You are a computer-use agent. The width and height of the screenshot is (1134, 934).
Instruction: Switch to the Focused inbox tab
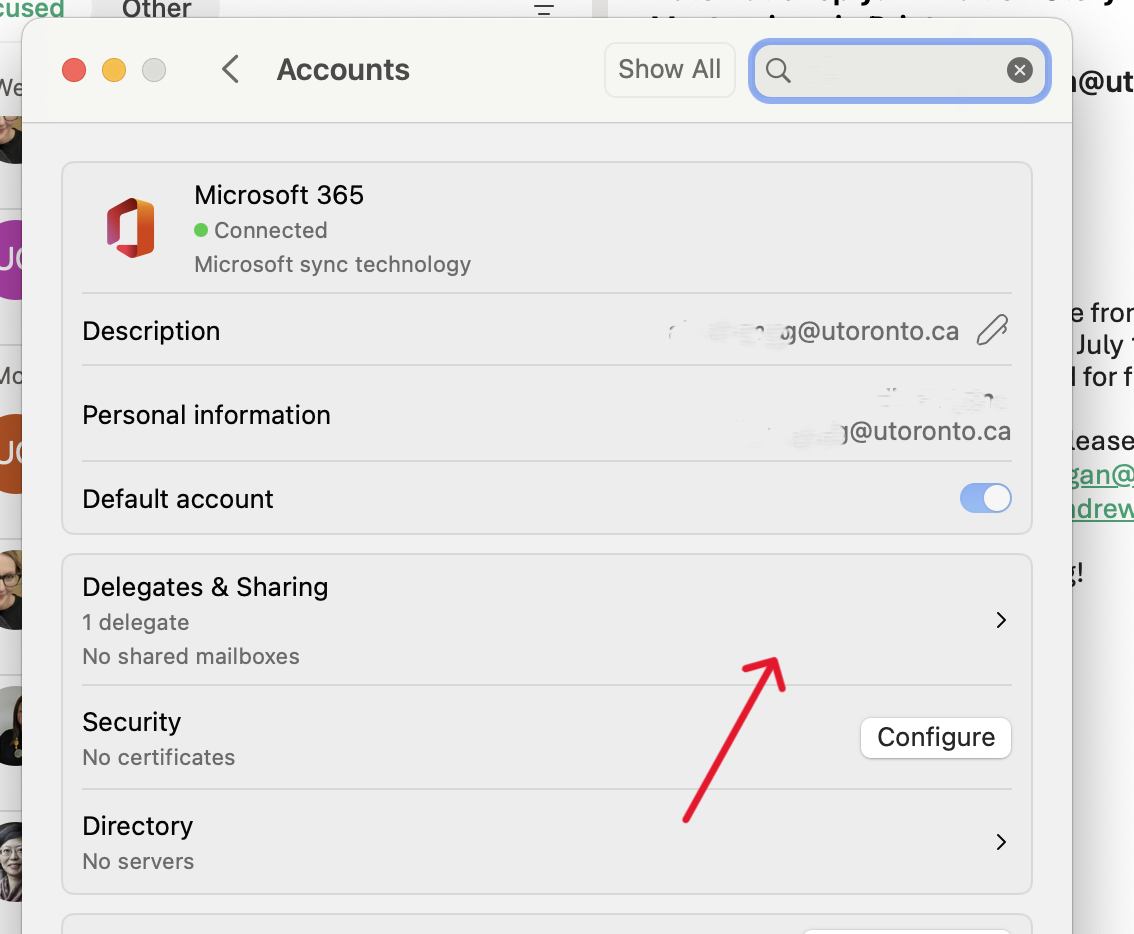[32, 10]
